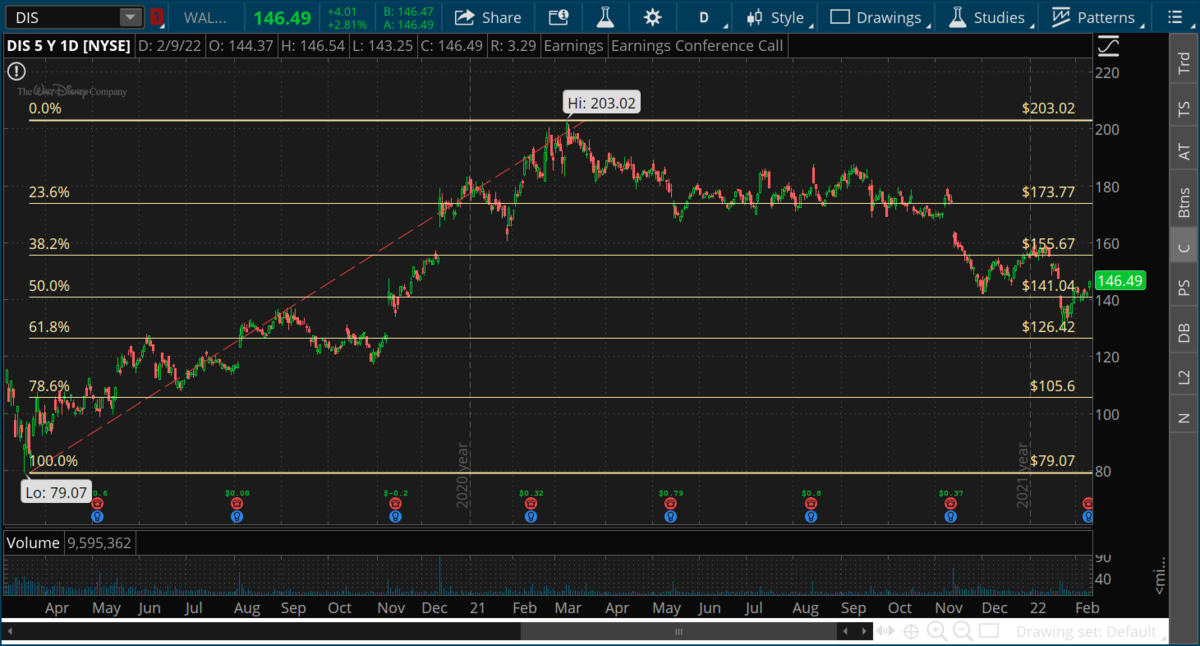Click red conference call icon under $0.79
Viewport: 1200px width, 646px height.
click(x=672, y=505)
